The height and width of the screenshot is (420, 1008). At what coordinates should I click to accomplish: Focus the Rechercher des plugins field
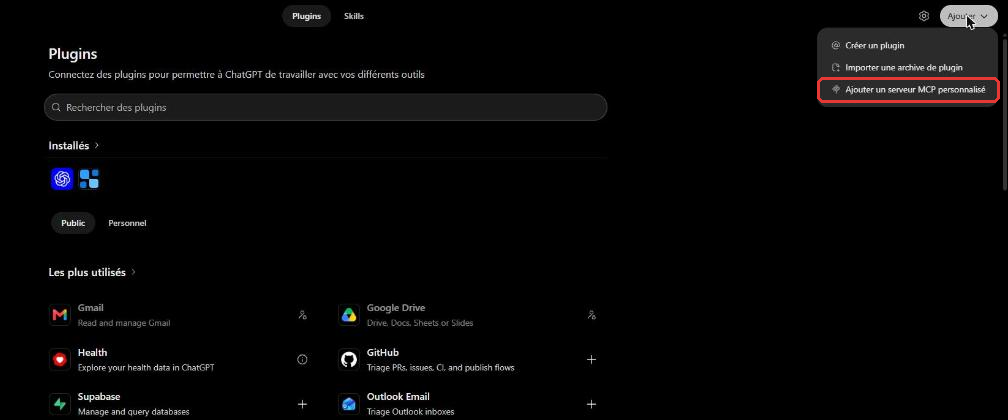pyautogui.click(x=325, y=107)
